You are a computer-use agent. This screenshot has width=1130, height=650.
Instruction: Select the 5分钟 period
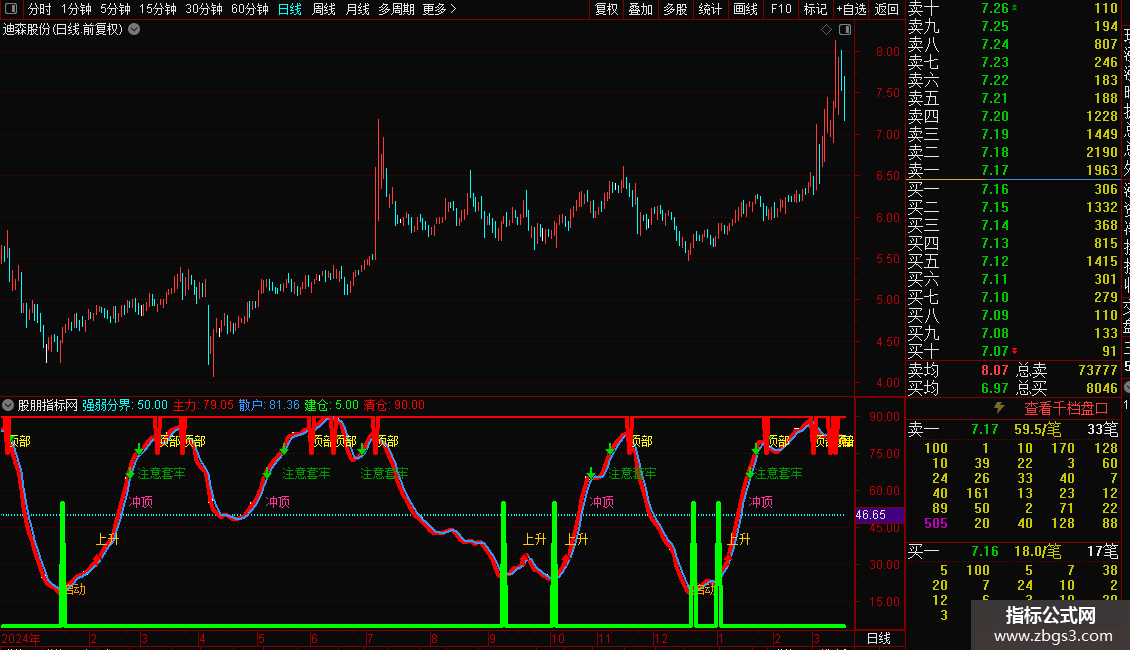(x=115, y=9)
